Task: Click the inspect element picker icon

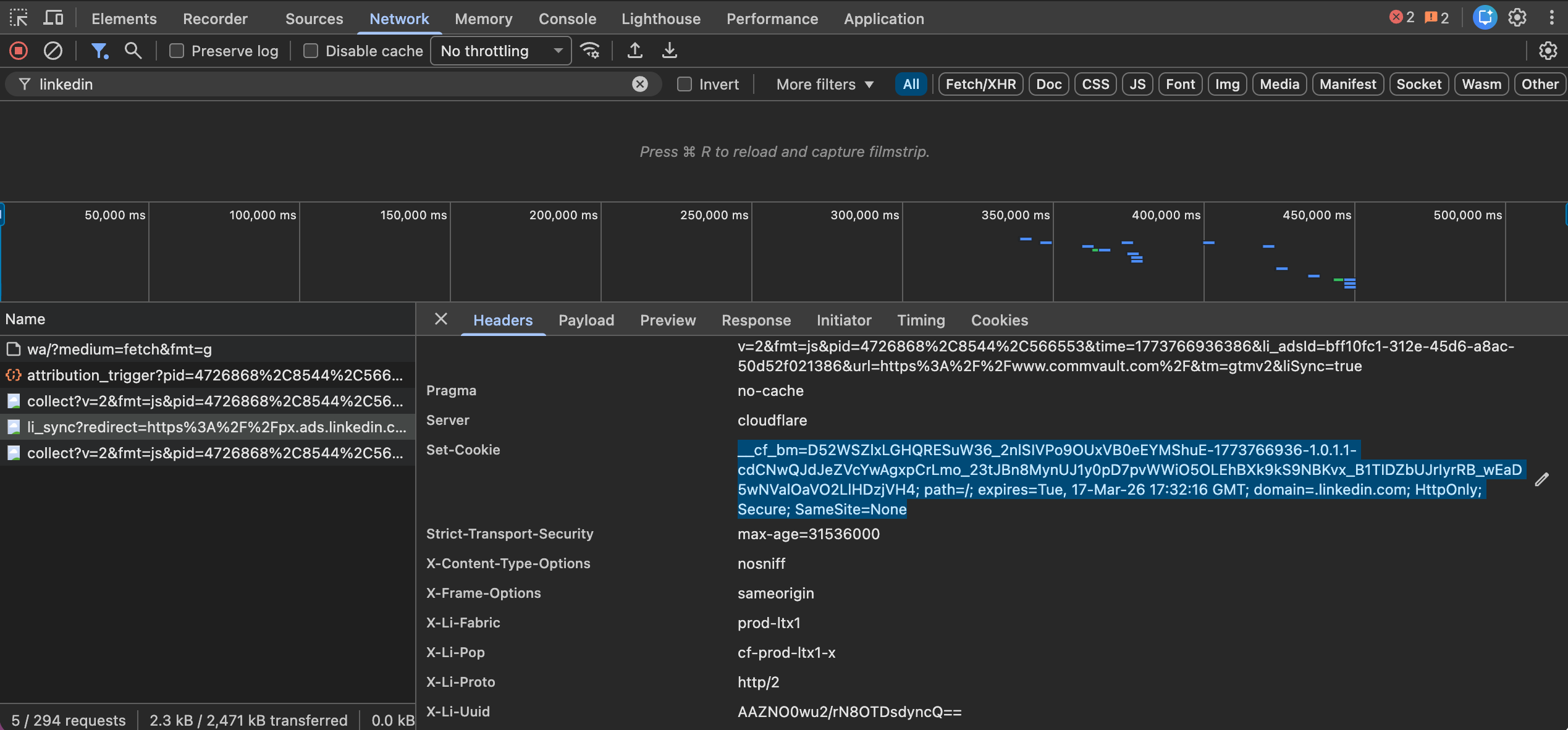Action: pos(19,18)
